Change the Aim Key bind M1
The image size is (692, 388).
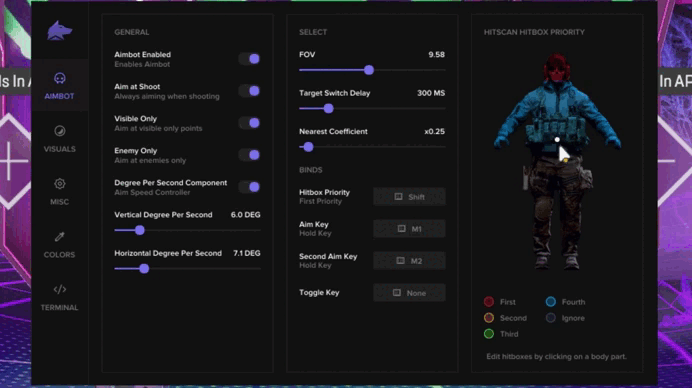[409, 229]
